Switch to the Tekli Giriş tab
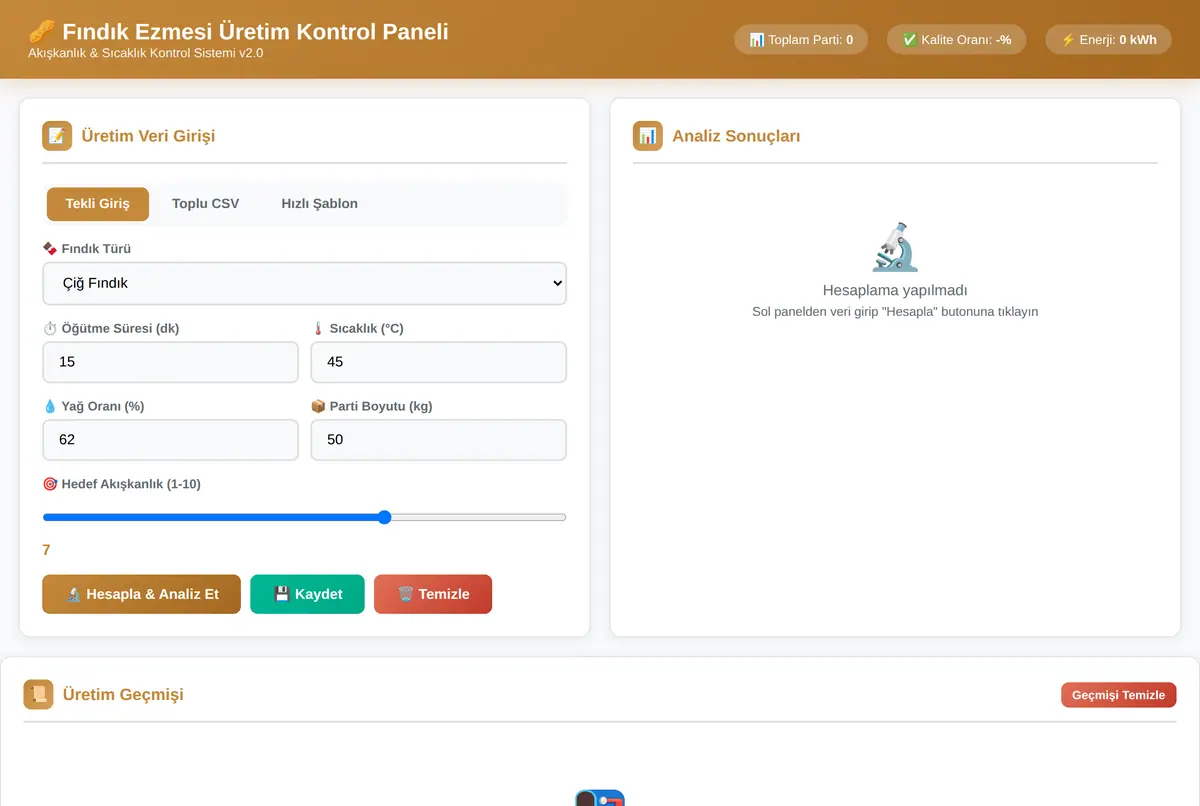The width and height of the screenshot is (1200, 806). click(98, 204)
